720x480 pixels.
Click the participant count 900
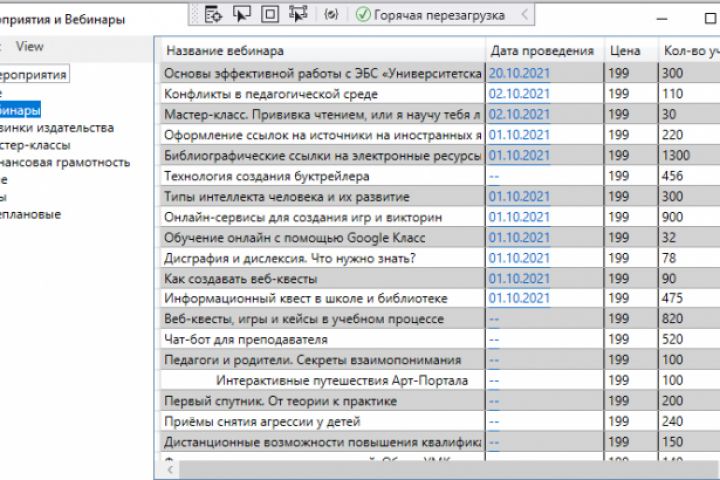tap(672, 217)
